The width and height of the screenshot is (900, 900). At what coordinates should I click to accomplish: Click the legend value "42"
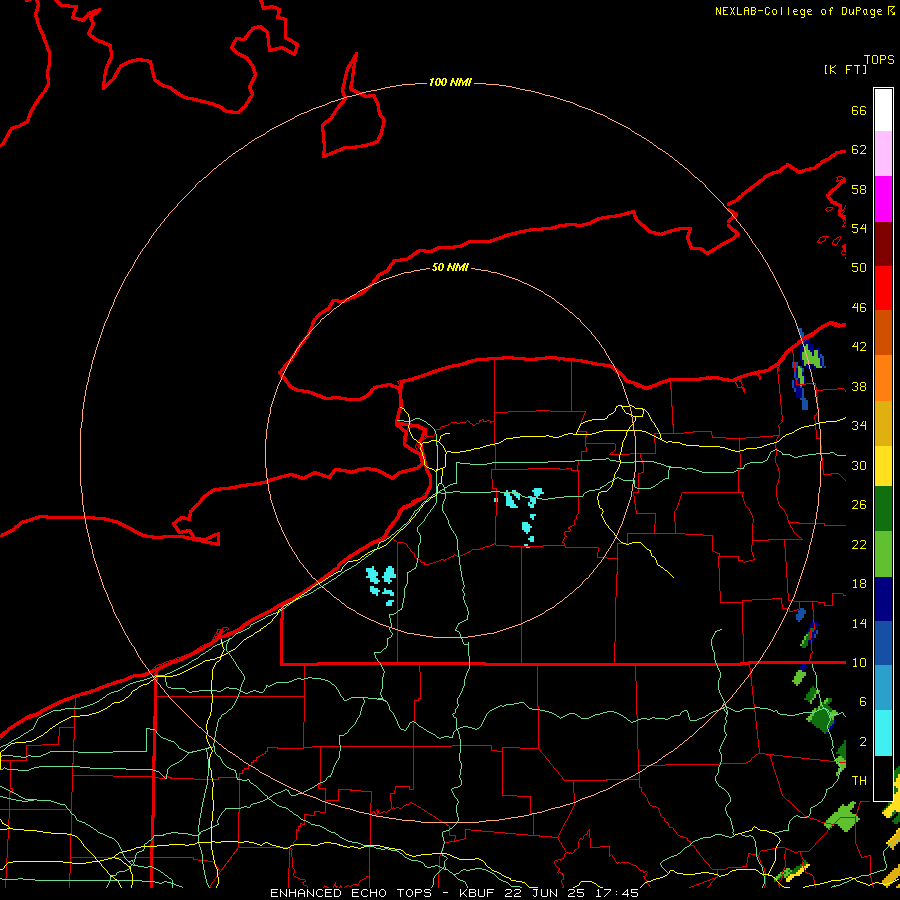click(x=859, y=347)
